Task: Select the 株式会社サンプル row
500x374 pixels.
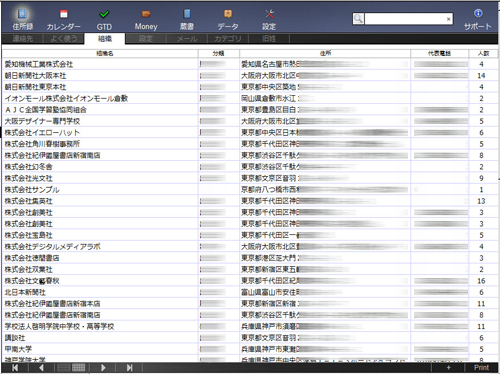Action: pyautogui.click(x=250, y=190)
